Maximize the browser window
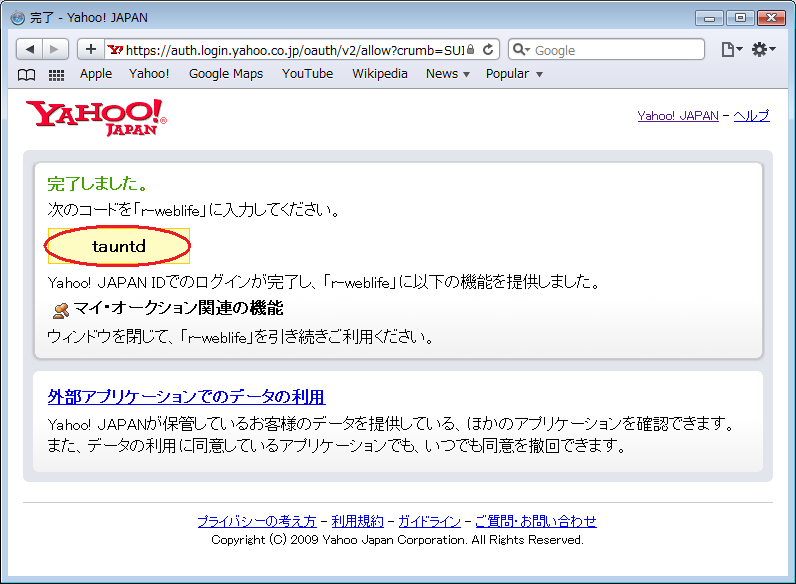Viewport: 796px width, 584px height. click(x=740, y=18)
